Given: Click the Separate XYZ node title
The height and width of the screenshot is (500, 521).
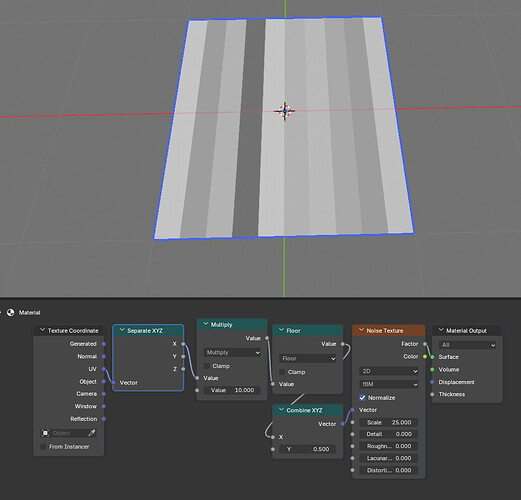Looking at the screenshot, I should click(x=145, y=330).
